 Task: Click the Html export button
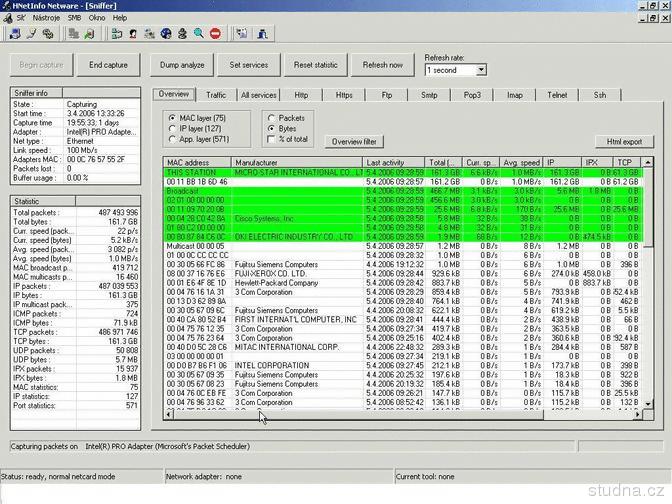[x=623, y=142]
